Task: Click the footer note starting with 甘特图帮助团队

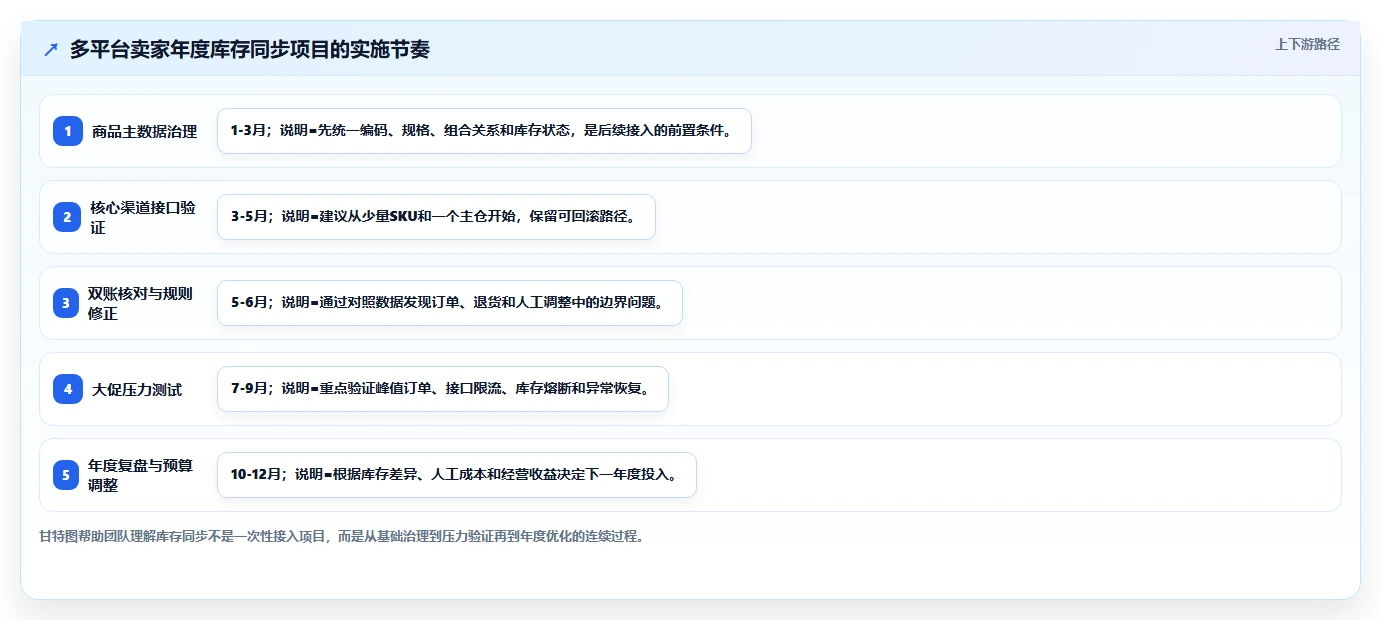Action: coord(341,536)
